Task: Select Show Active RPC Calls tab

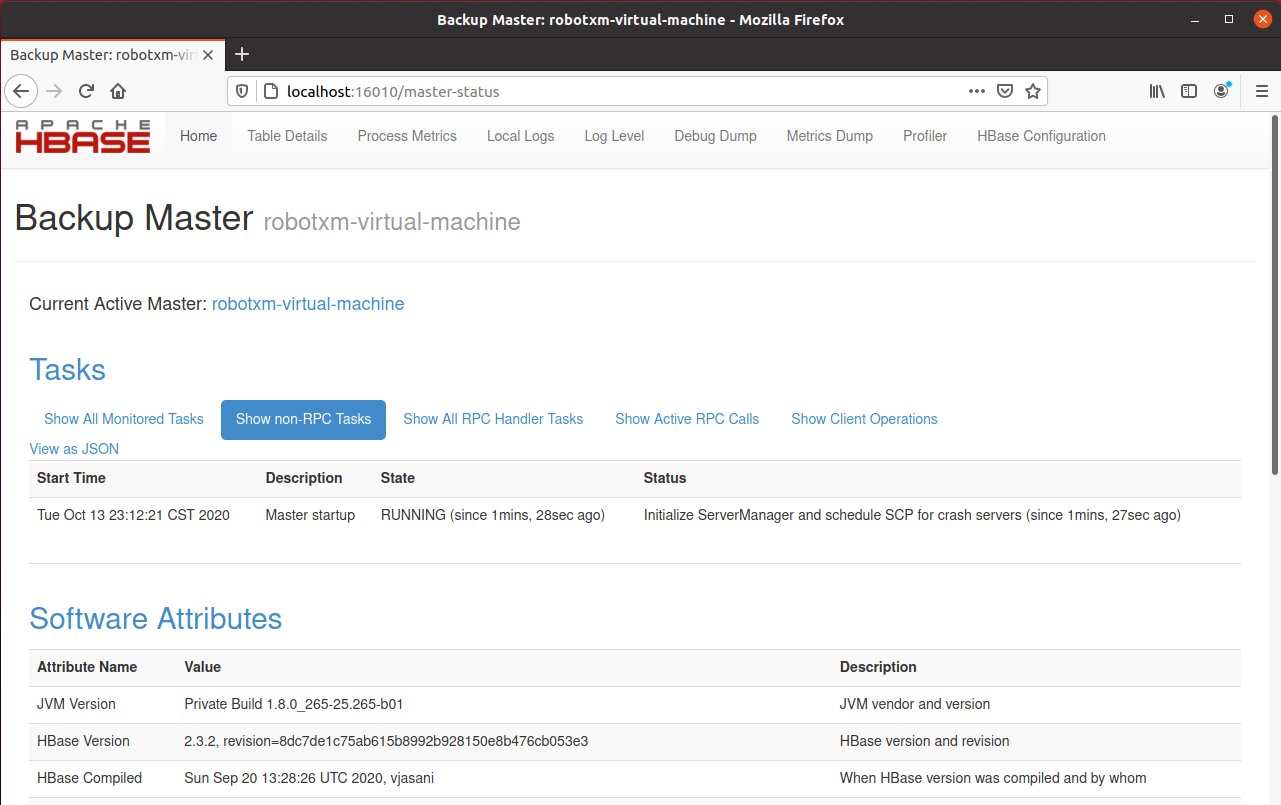Action: [687, 419]
